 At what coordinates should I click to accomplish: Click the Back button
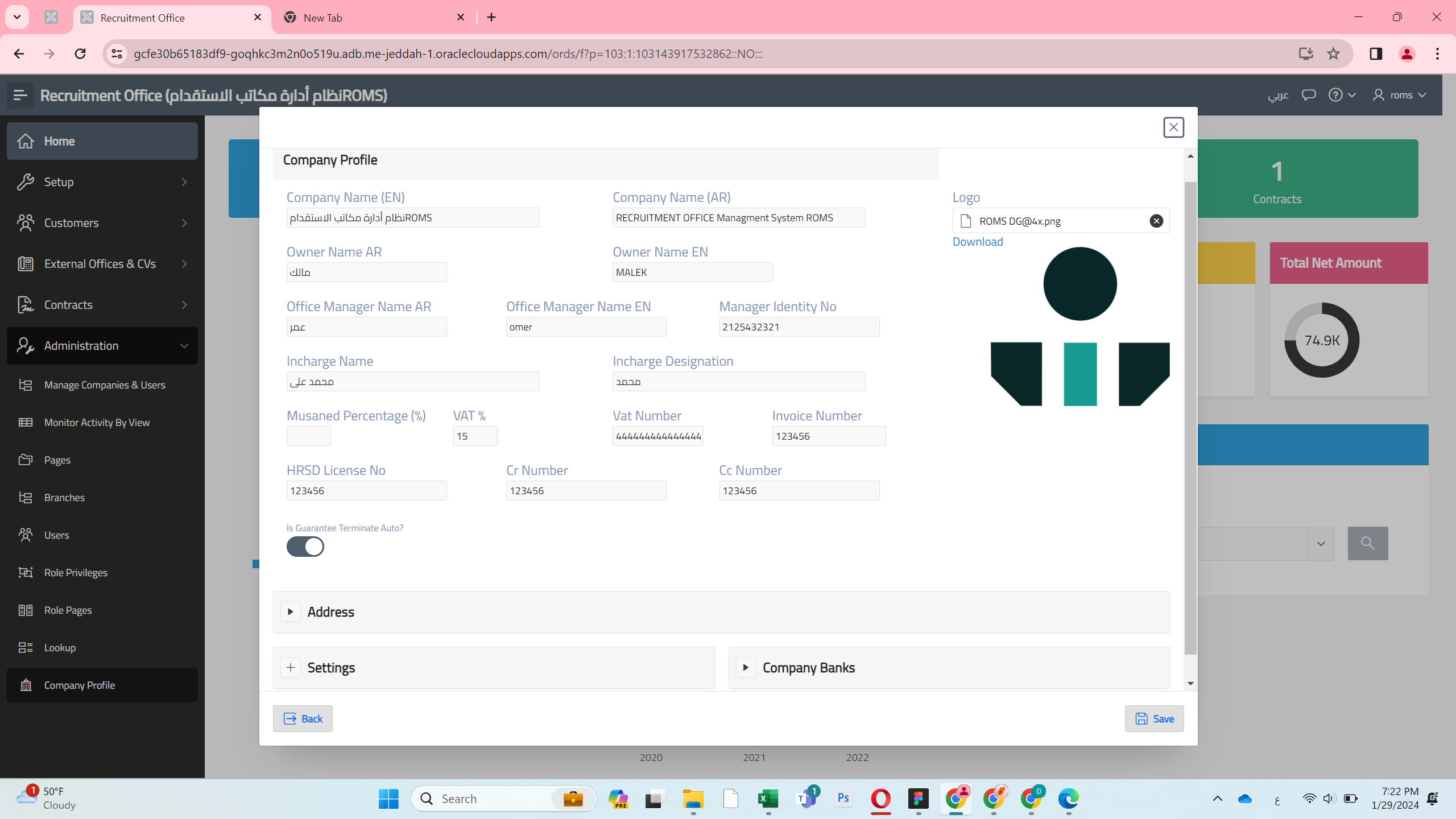pos(303,719)
